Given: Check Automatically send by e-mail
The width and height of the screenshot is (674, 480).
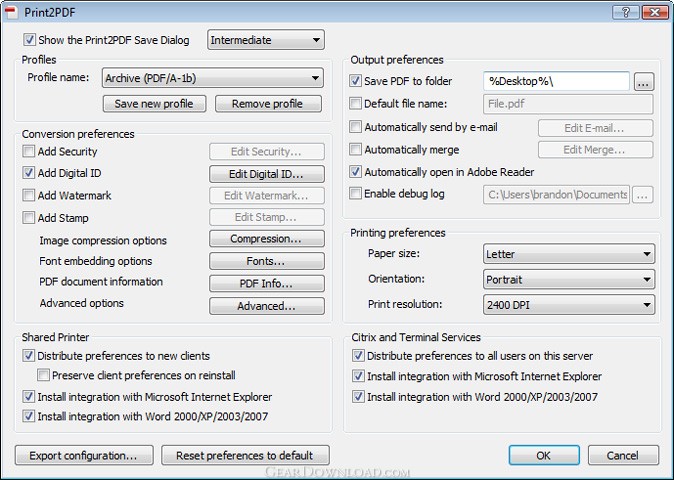Looking at the screenshot, I should pos(355,127).
